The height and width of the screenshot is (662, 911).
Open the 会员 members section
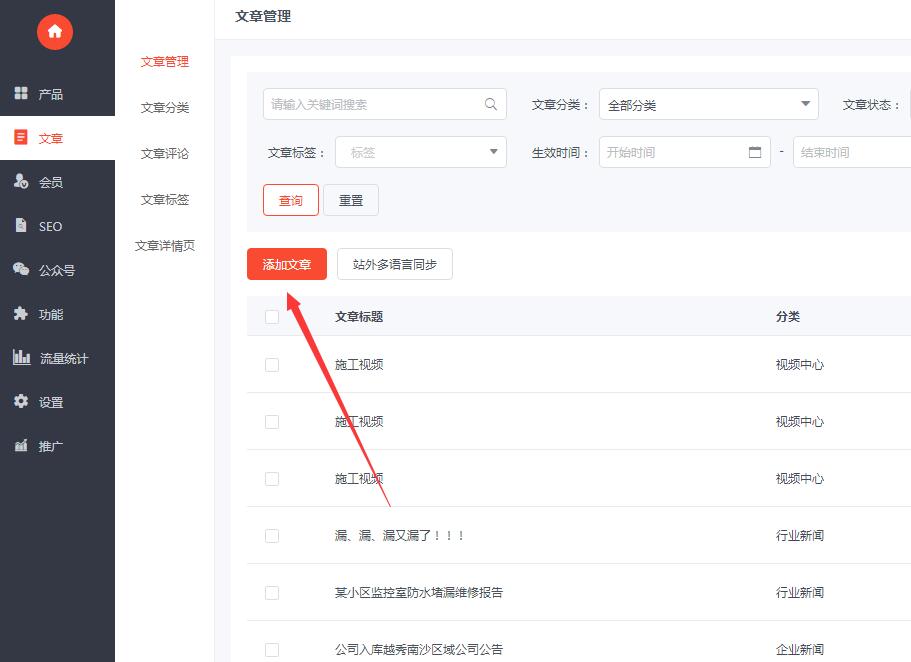[50, 182]
